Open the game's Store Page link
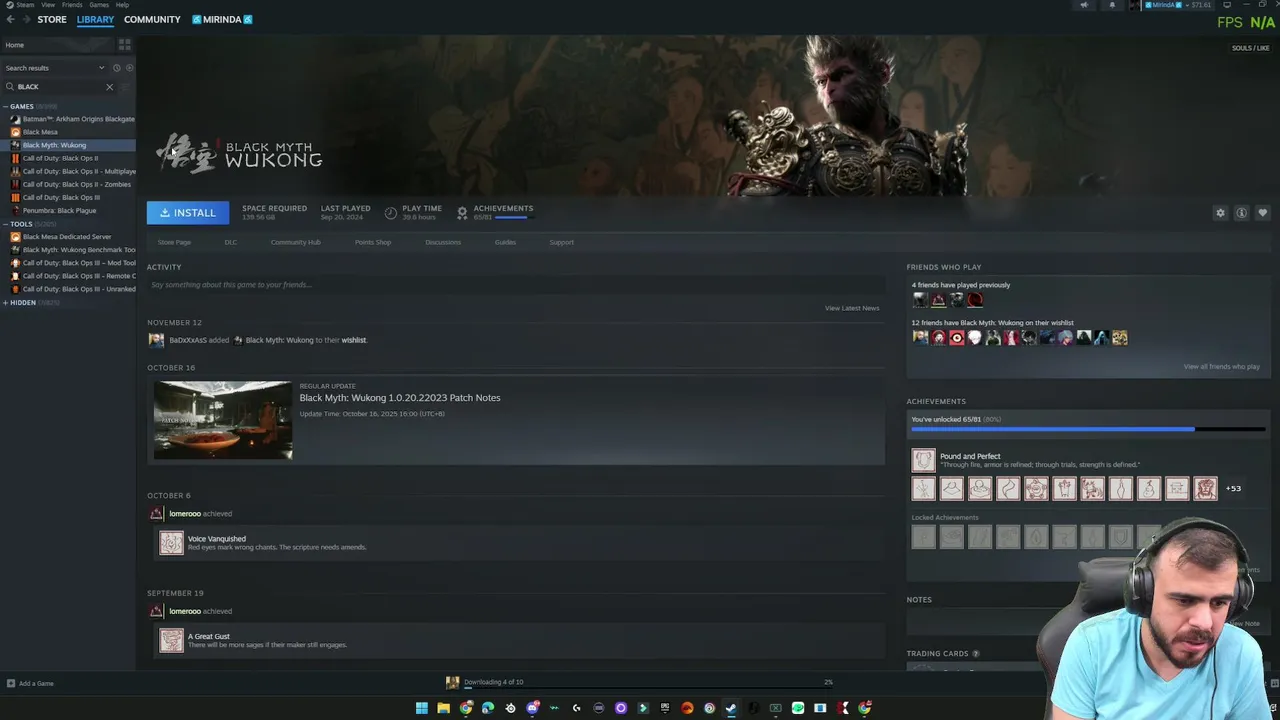This screenshot has height=720, width=1280. point(174,242)
